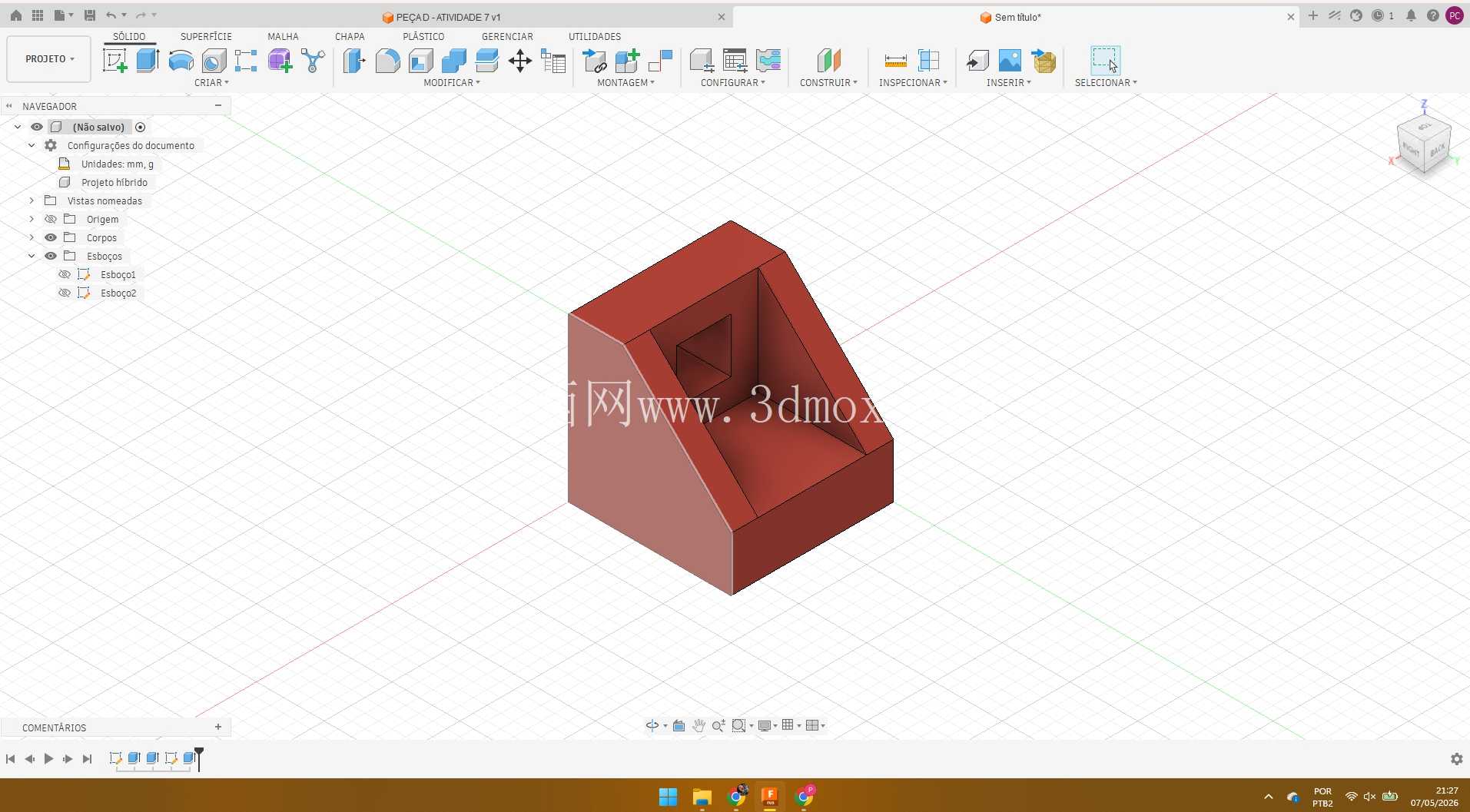Open the Orbit navigation tool
The height and width of the screenshot is (812, 1470).
pyautogui.click(x=652, y=725)
